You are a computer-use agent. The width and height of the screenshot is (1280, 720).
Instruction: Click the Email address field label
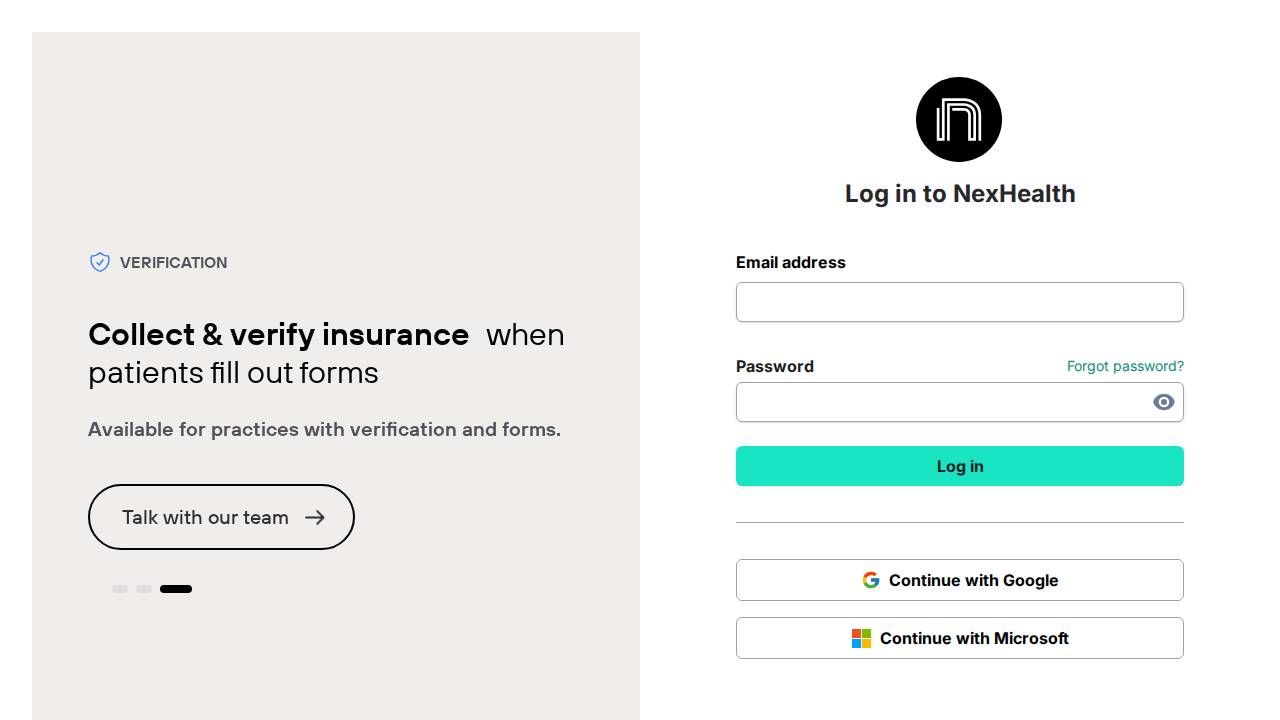pyautogui.click(x=791, y=262)
